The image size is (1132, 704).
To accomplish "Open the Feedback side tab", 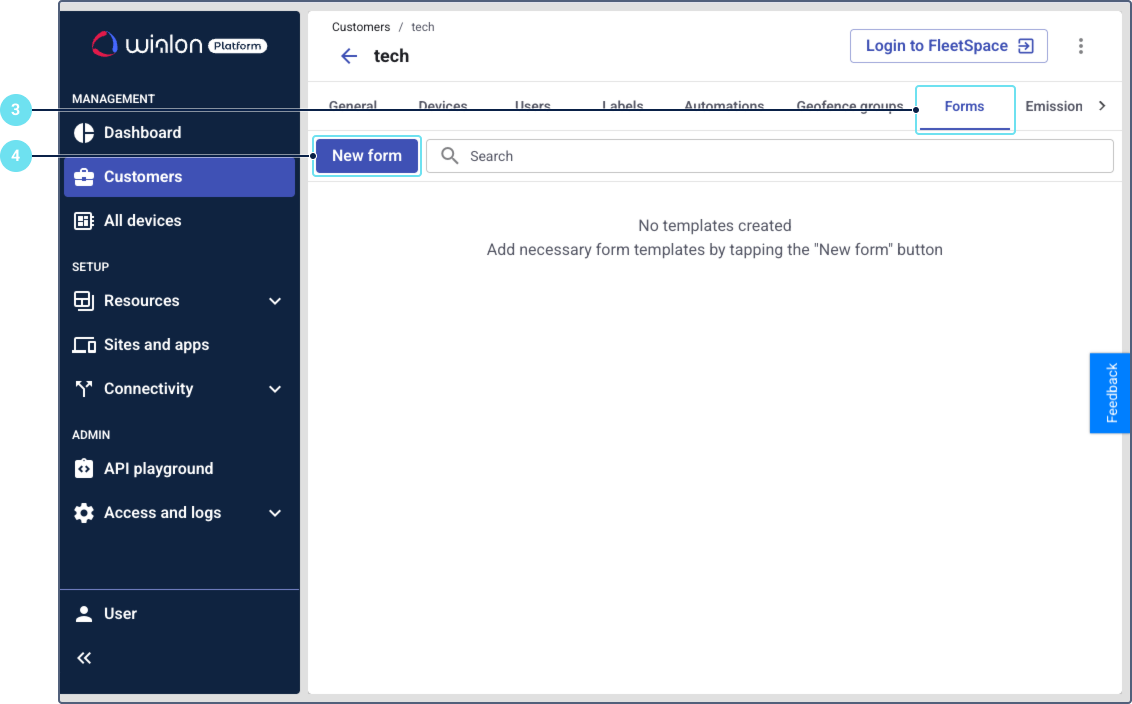I will click(x=1110, y=393).
